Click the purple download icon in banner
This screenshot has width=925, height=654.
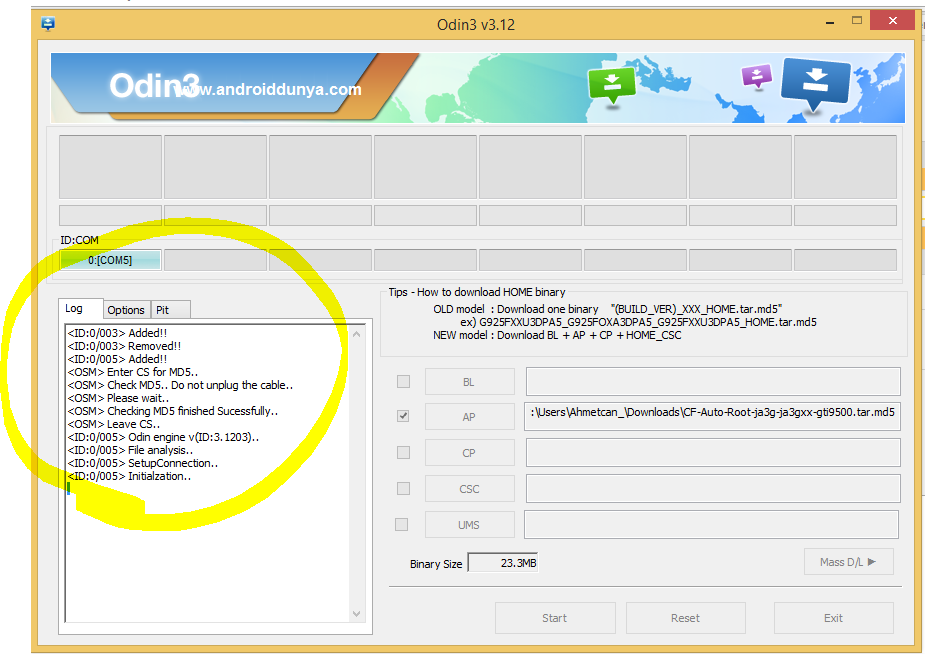pos(757,77)
